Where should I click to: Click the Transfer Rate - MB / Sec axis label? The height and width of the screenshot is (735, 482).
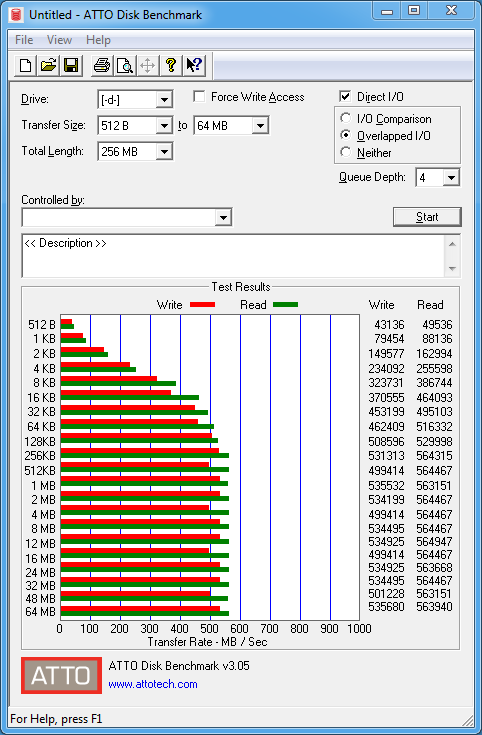coord(207,642)
